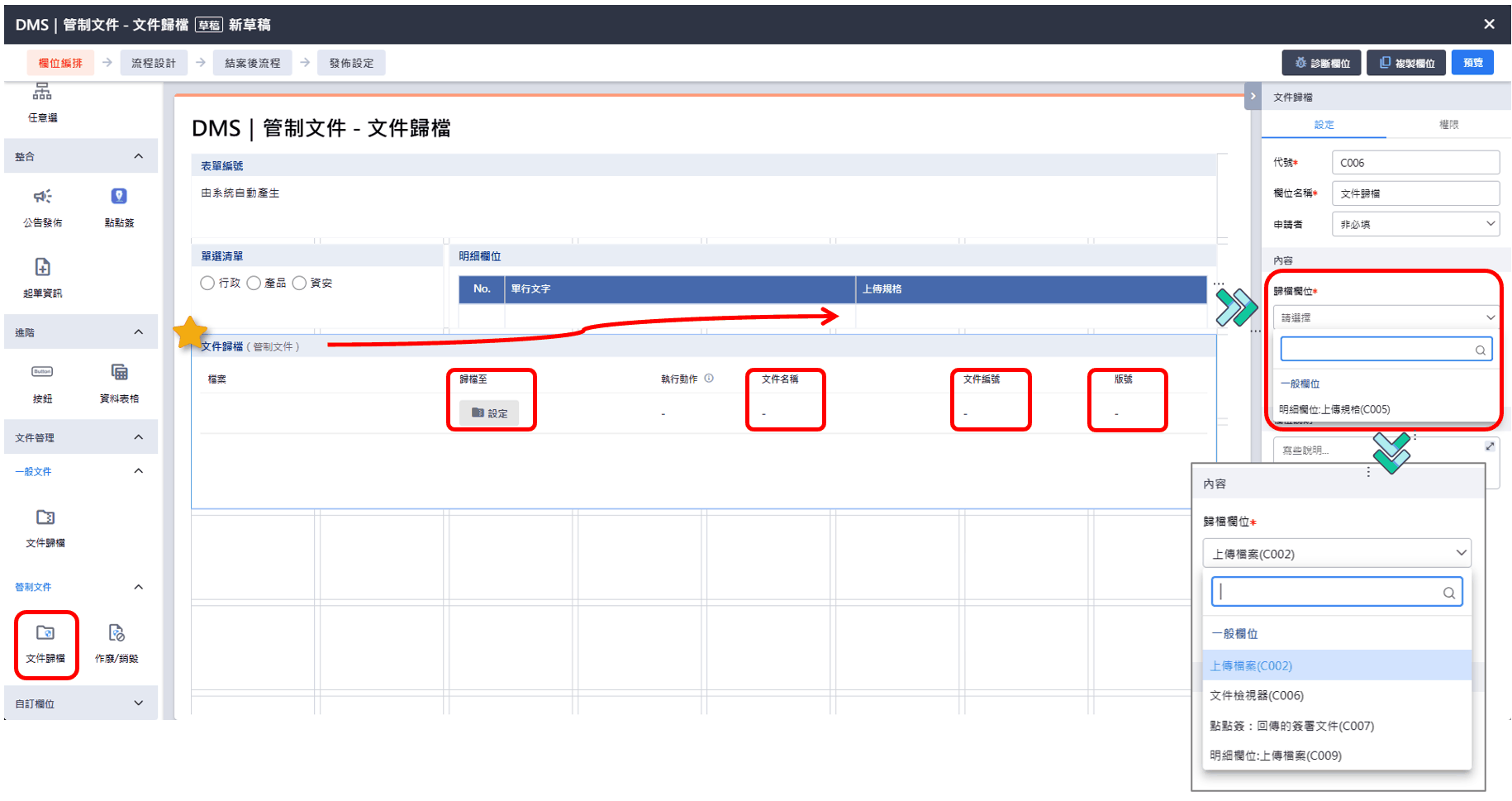Viewport: 1512px width, 801px height.
Task: Click the highlighted 文件歸檔 icon under 管制文件
Action: click(x=45, y=645)
